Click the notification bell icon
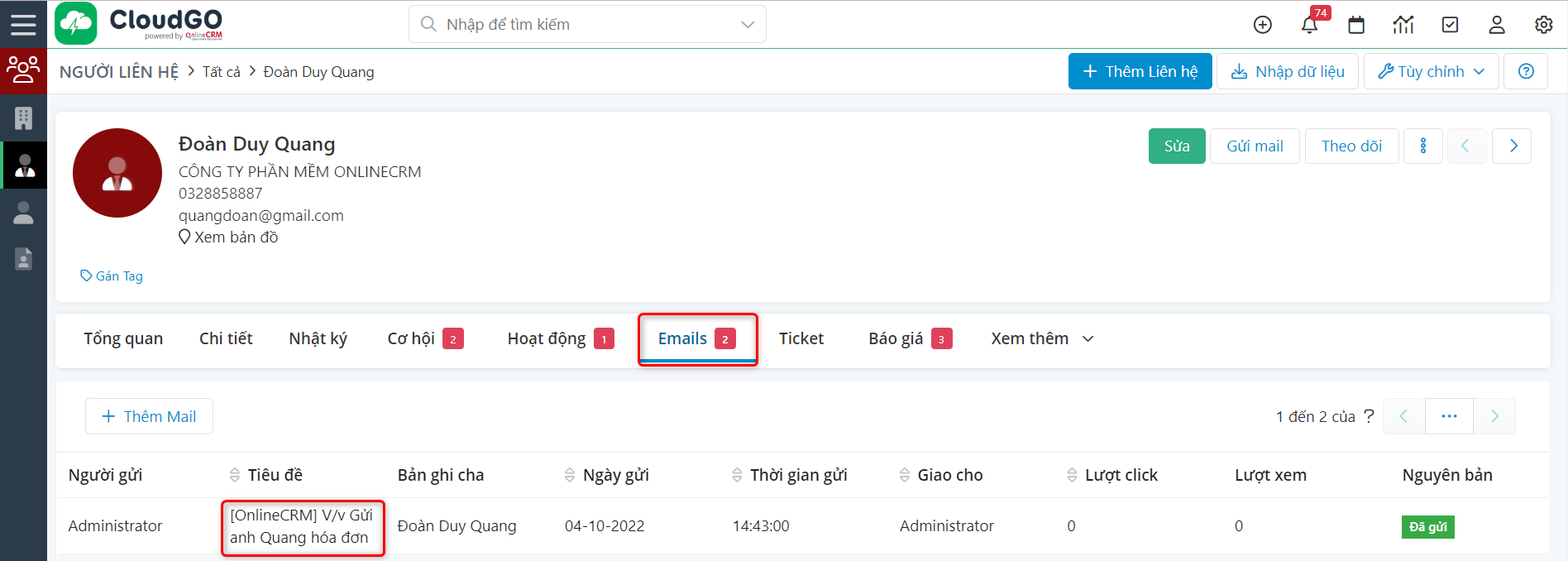Image resolution: width=1568 pixels, height=561 pixels. (1309, 25)
